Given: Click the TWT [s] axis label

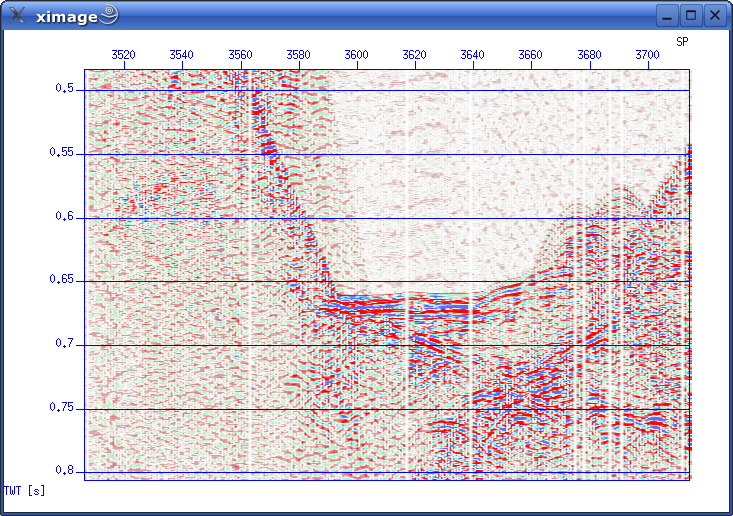Looking at the screenshot, I should point(25,490).
